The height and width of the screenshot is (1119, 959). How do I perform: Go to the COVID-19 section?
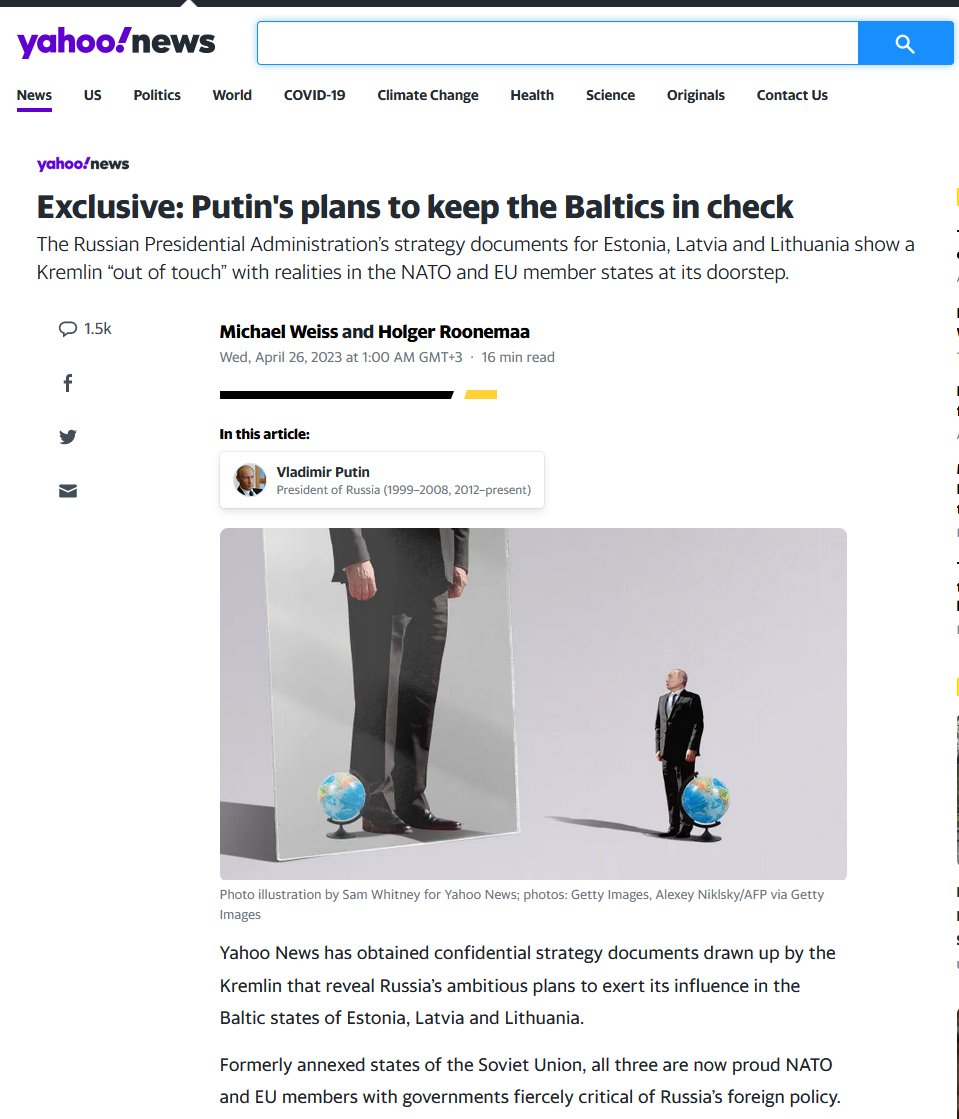coord(315,95)
